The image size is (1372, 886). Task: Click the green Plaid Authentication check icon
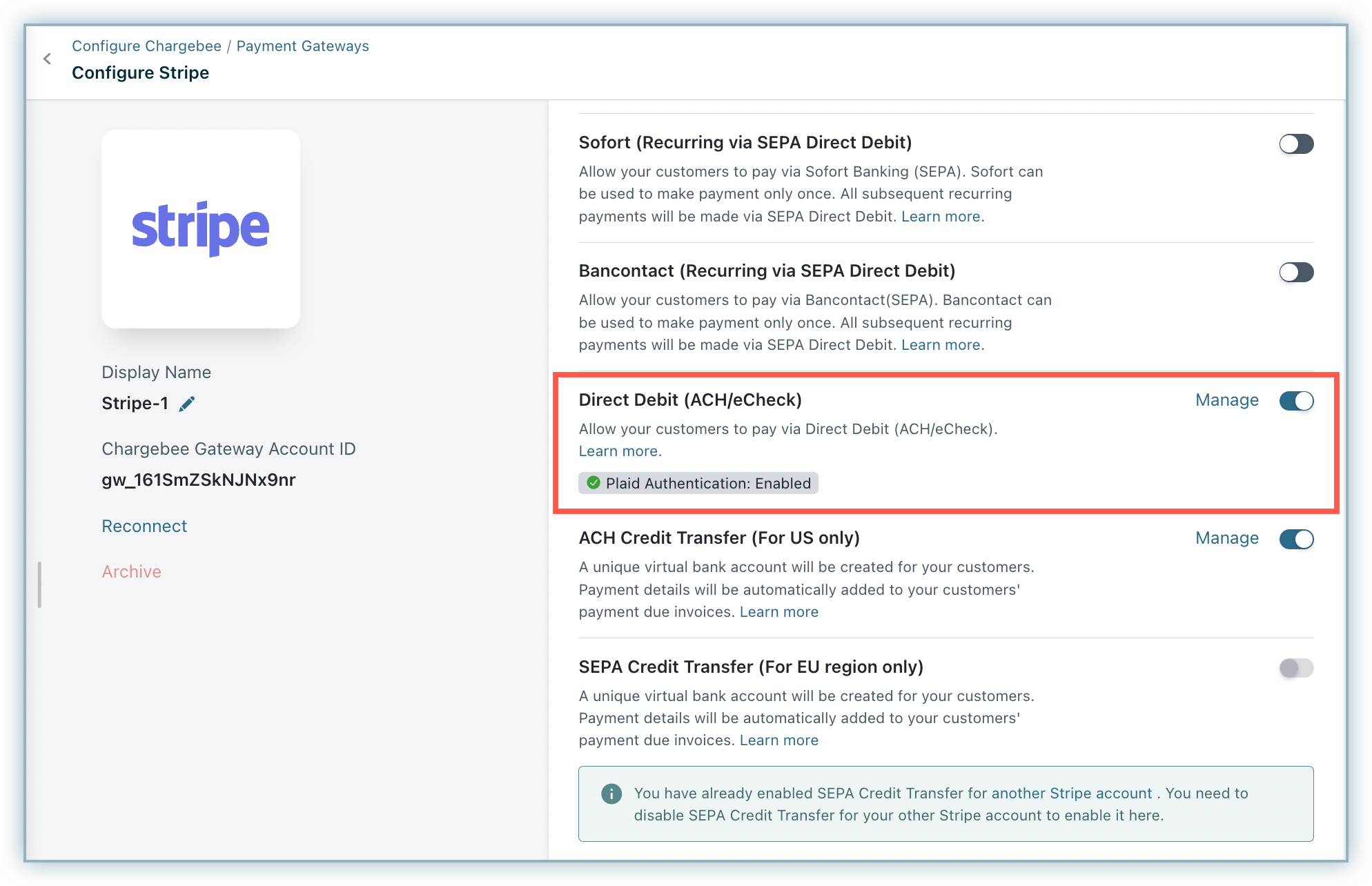(593, 483)
